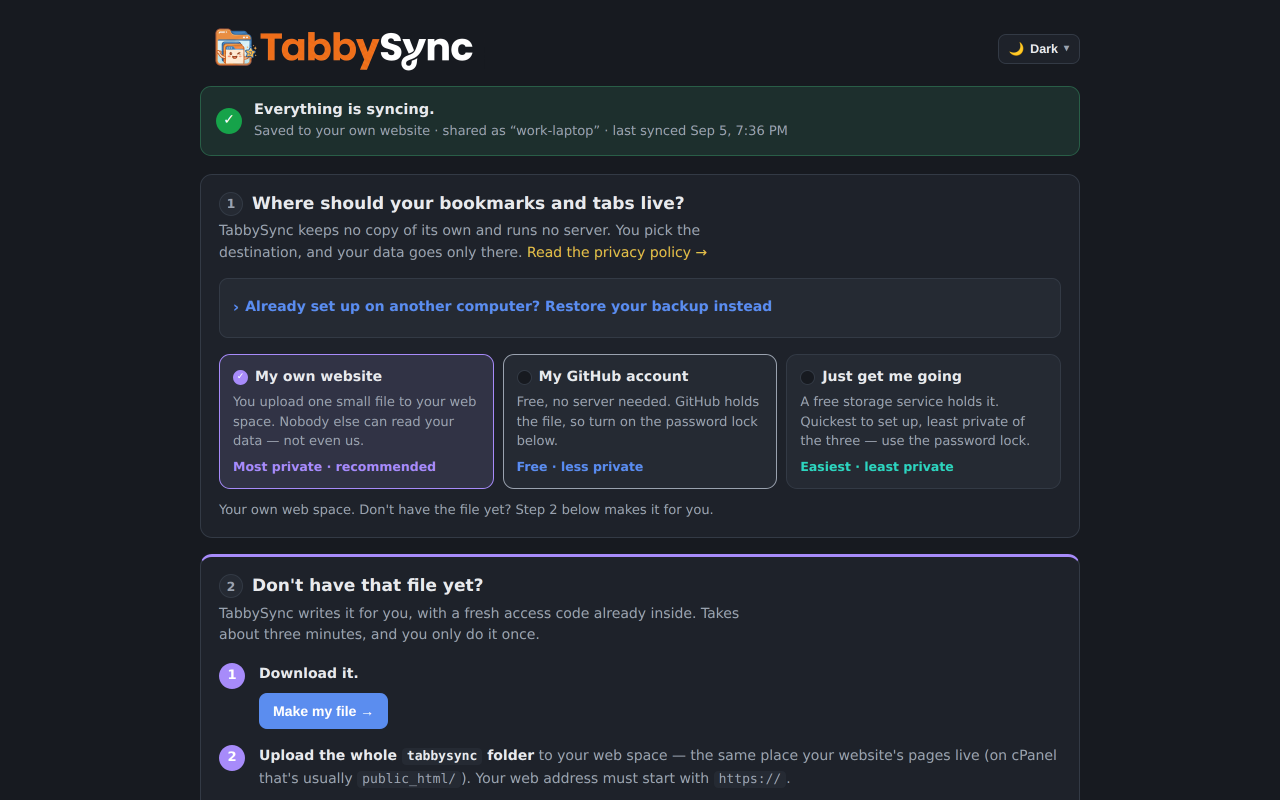Viewport: 1280px width, 800px height.
Task: Click the Don't have that file yet heading
Action: point(368,585)
